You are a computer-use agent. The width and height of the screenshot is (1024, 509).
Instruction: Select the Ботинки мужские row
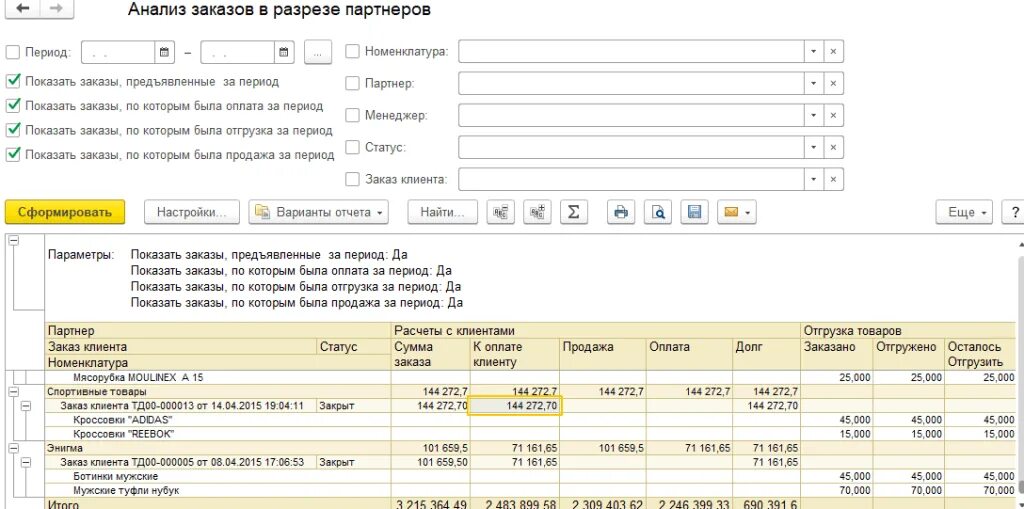(x=530, y=476)
